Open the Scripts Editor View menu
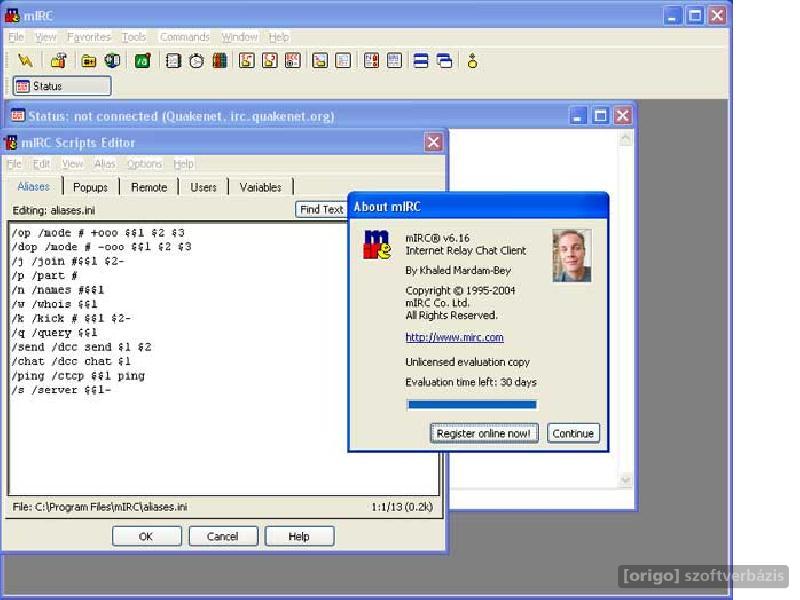 72,164
